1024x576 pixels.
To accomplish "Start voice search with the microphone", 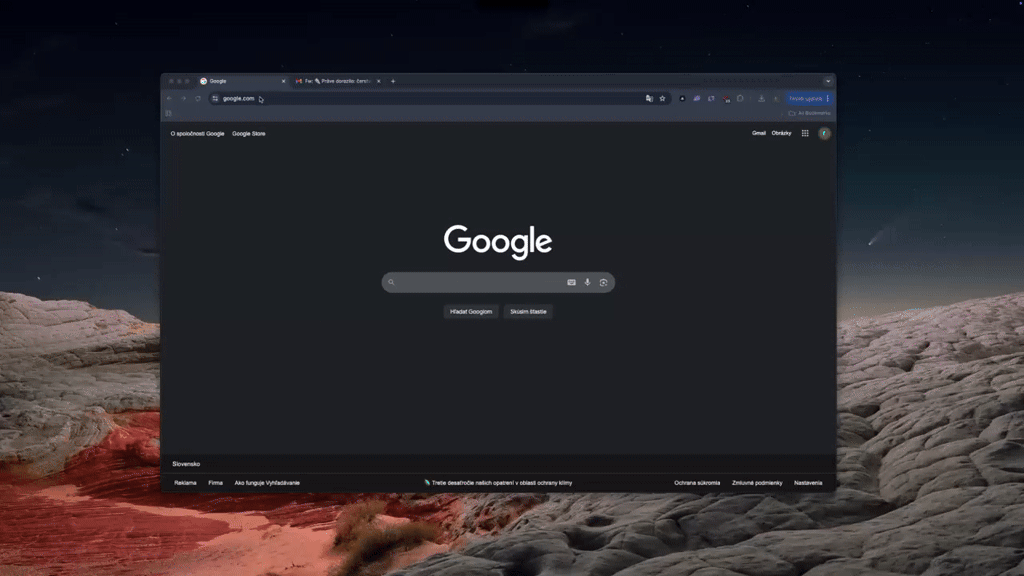I will (x=587, y=282).
